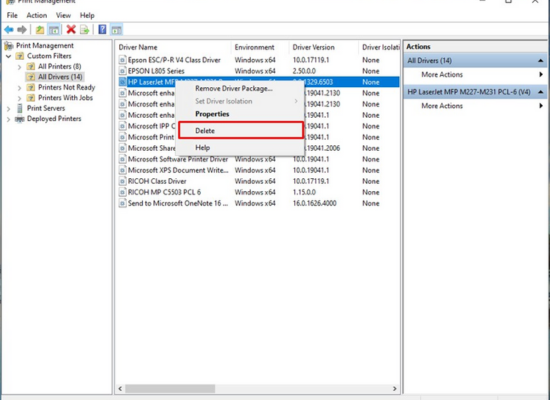Open More Actions under All Drivers (14)
This screenshot has width=550, height=400.
(442, 74)
